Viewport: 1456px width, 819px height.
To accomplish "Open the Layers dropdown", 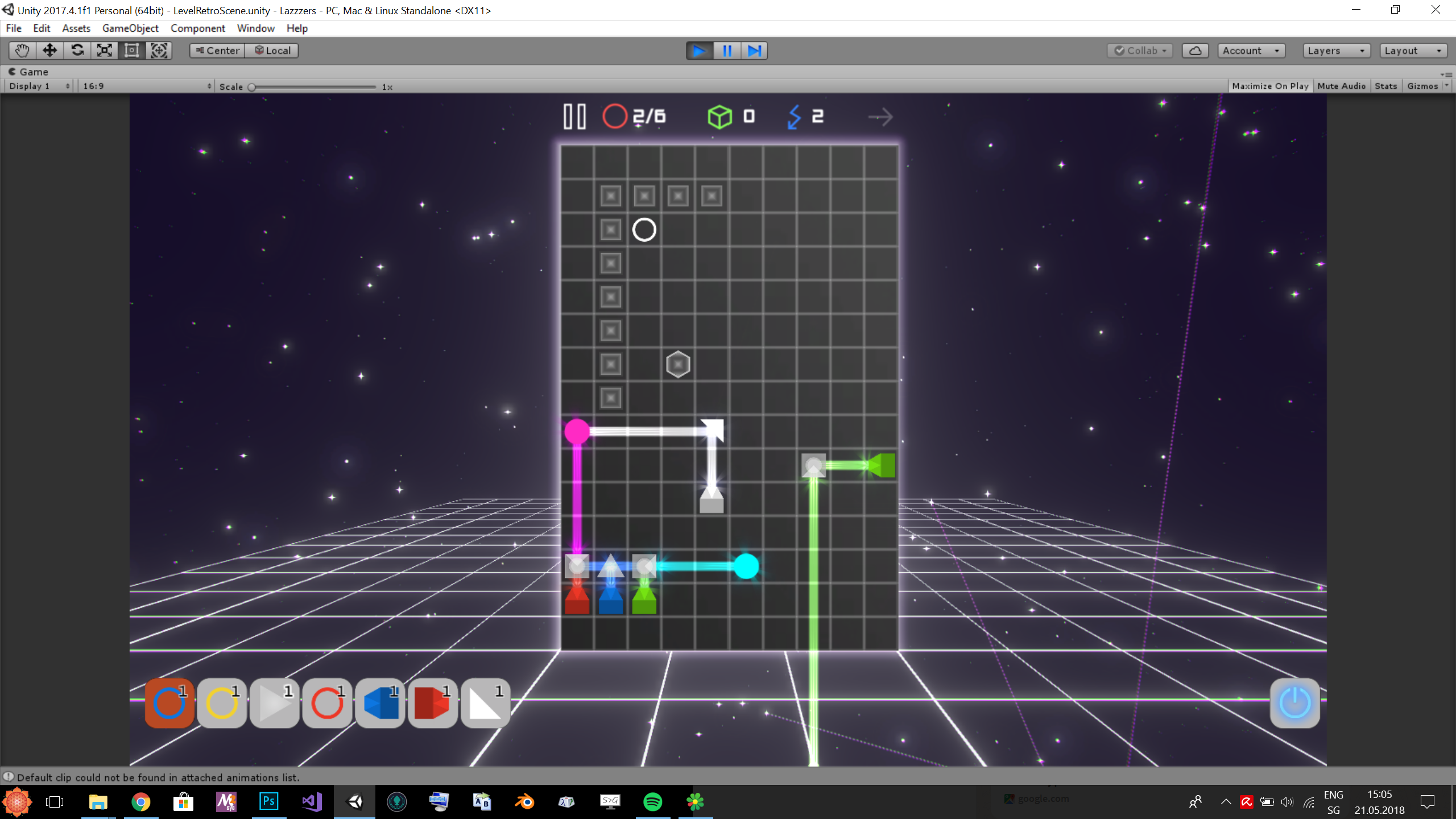I will tap(1335, 51).
